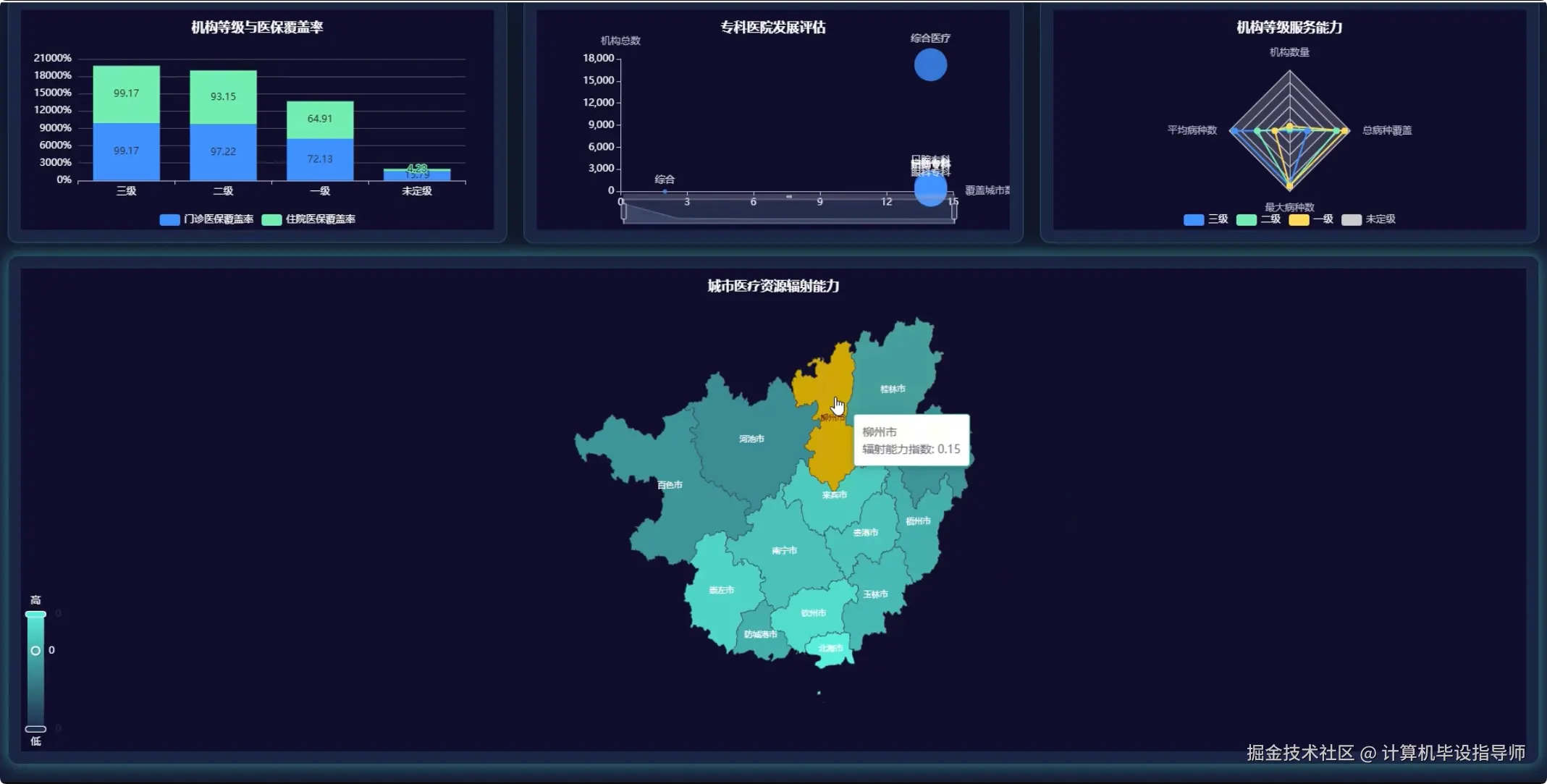Click the data zoom slider's top move handle

789,196
